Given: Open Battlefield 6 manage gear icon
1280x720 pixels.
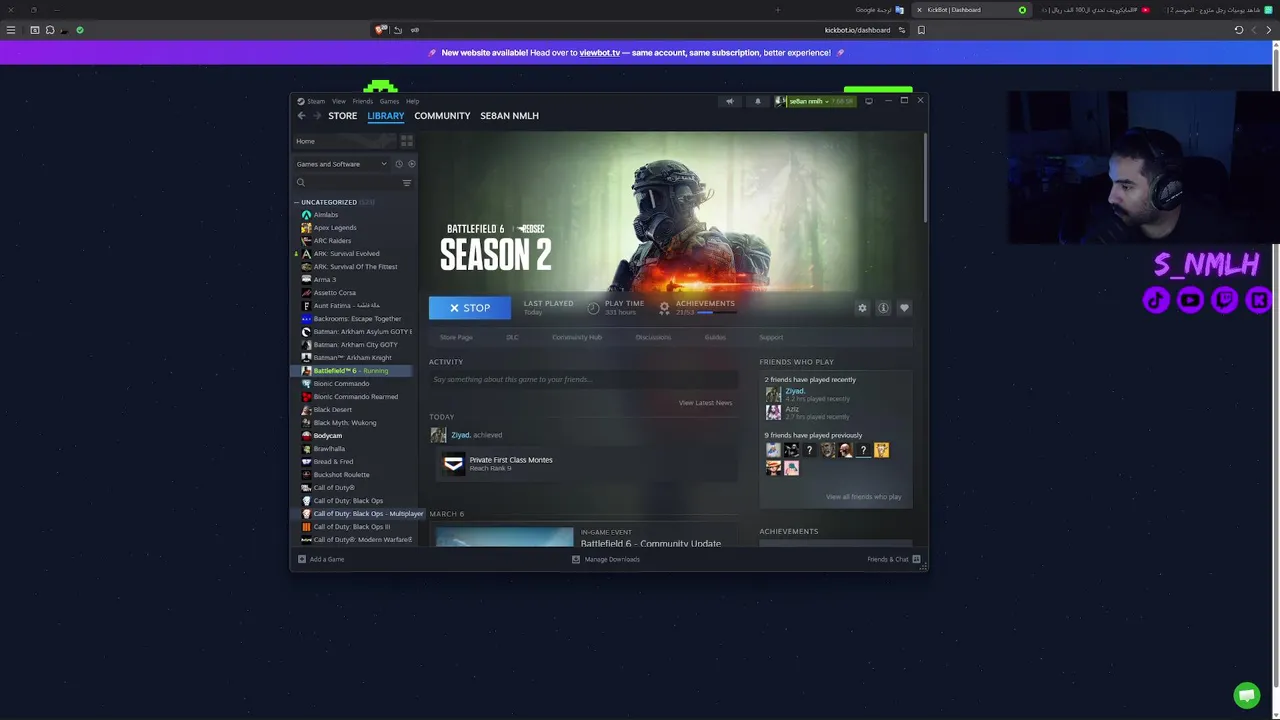Looking at the screenshot, I should click(862, 308).
